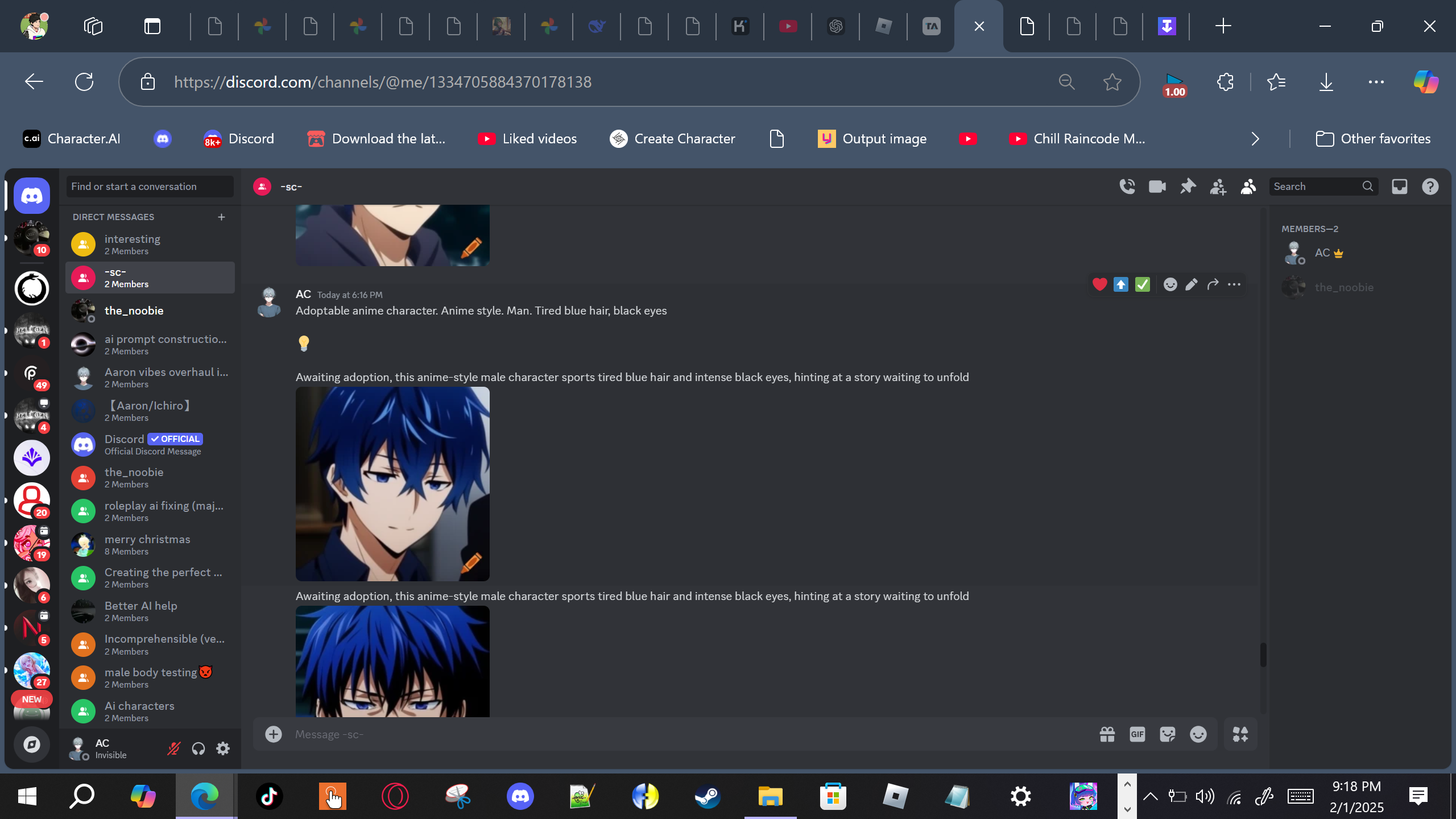
Task: Add the red heart reaction to the message
Action: coord(1099,284)
